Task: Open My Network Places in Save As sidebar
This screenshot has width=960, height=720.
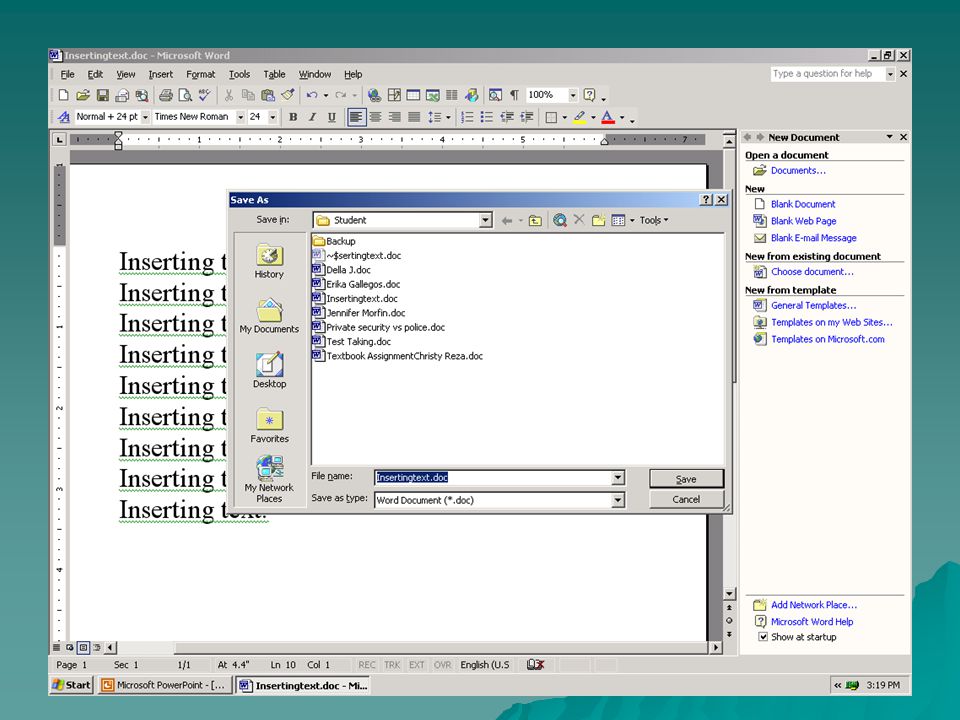Action: (269, 479)
